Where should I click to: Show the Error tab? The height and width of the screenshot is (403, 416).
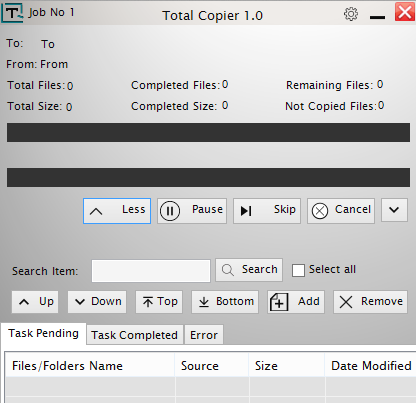click(204, 335)
